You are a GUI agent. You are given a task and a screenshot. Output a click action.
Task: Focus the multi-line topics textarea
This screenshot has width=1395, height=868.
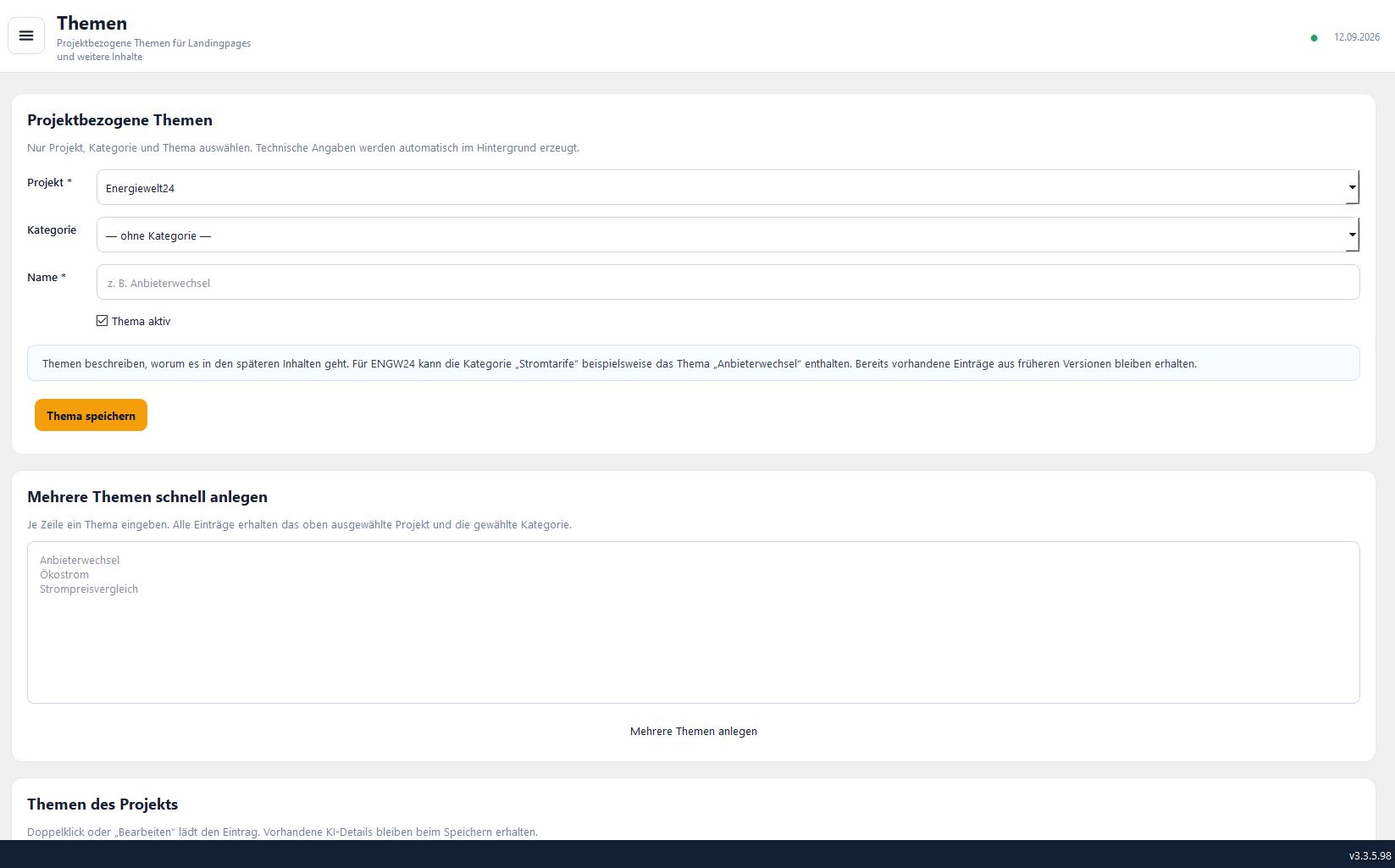click(694, 622)
